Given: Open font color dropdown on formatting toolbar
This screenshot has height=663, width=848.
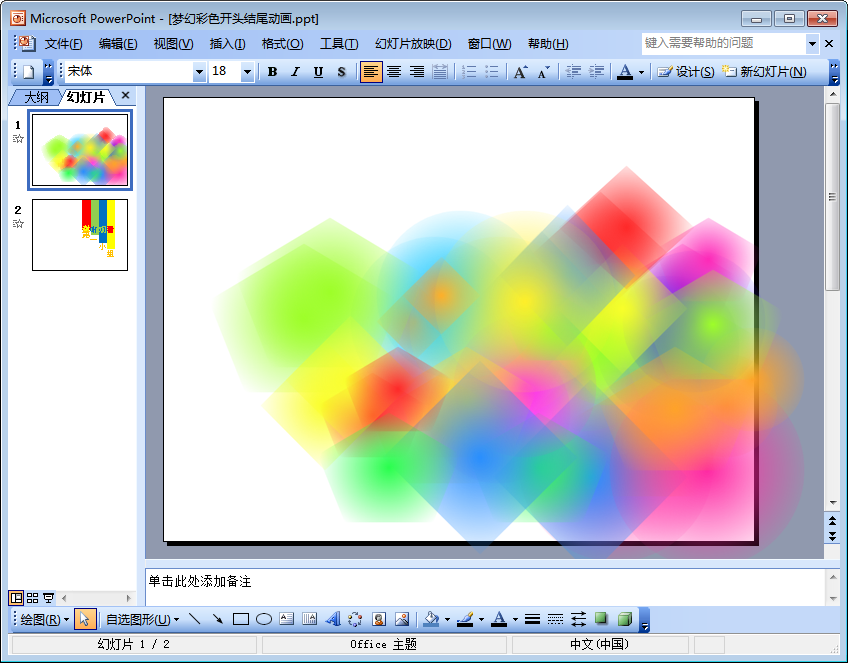Looking at the screenshot, I should 641,72.
